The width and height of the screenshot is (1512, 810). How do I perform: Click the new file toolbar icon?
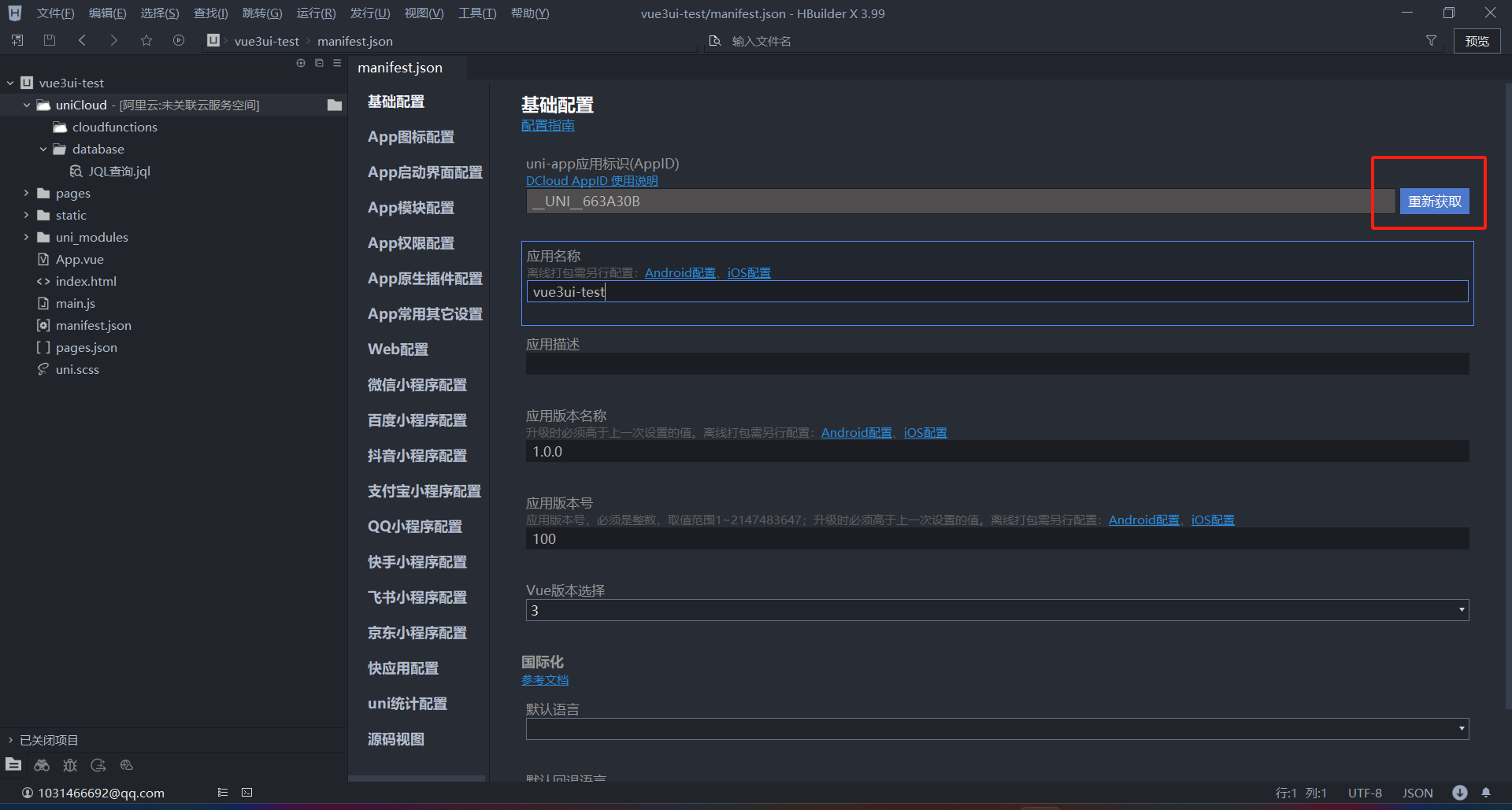point(17,40)
